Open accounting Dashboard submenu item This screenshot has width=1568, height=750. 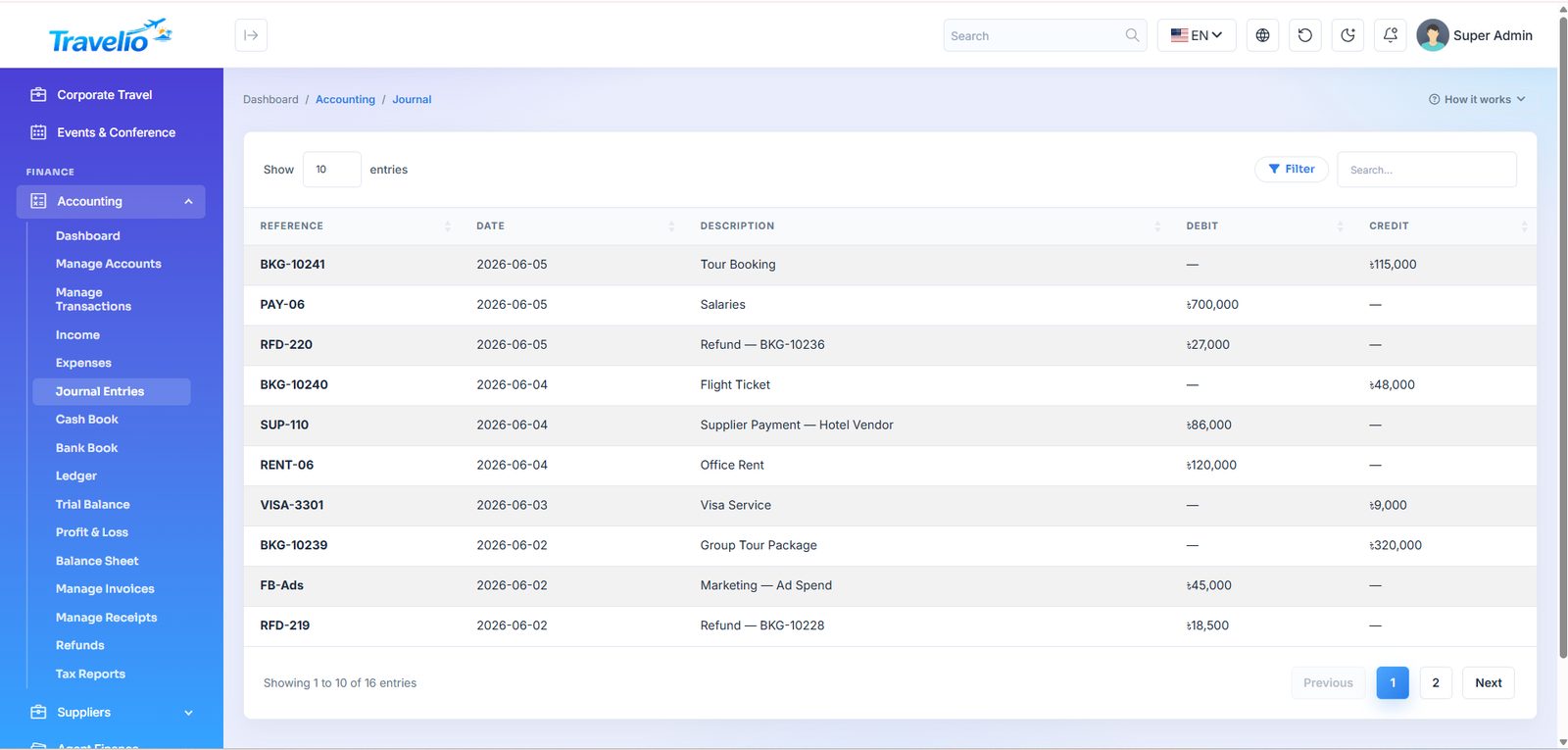coord(88,235)
